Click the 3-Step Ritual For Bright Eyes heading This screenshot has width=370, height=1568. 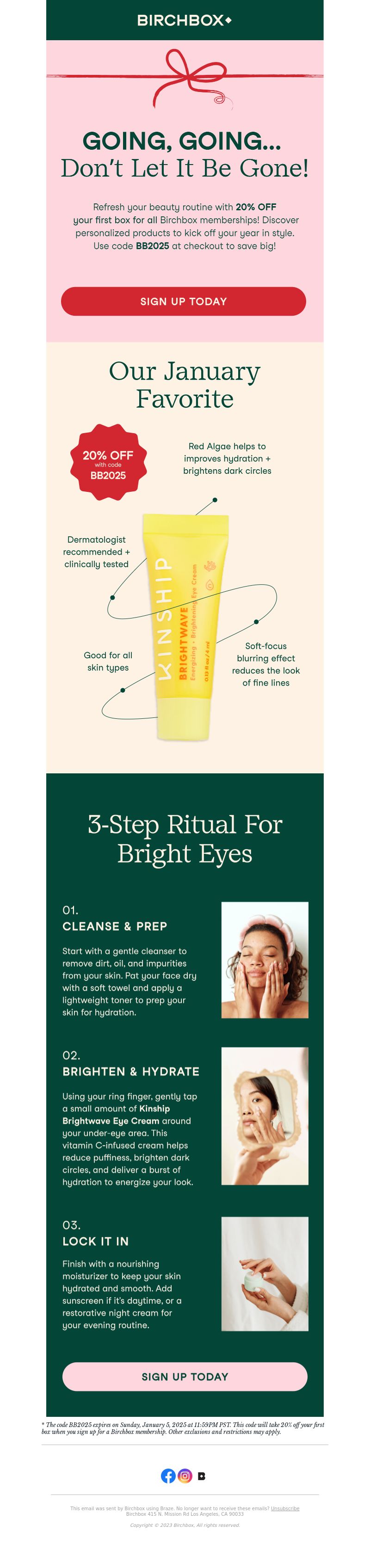coord(185,839)
